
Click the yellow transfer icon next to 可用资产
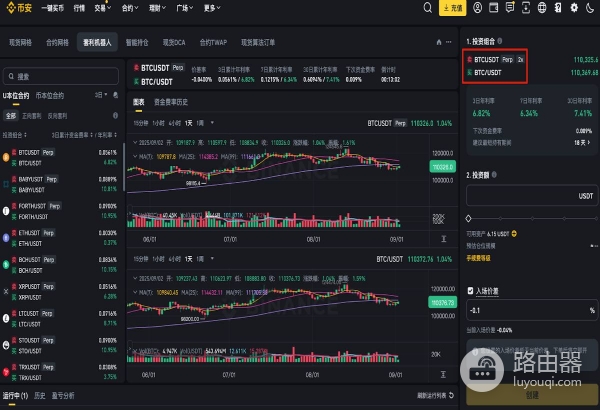[514, 234]
